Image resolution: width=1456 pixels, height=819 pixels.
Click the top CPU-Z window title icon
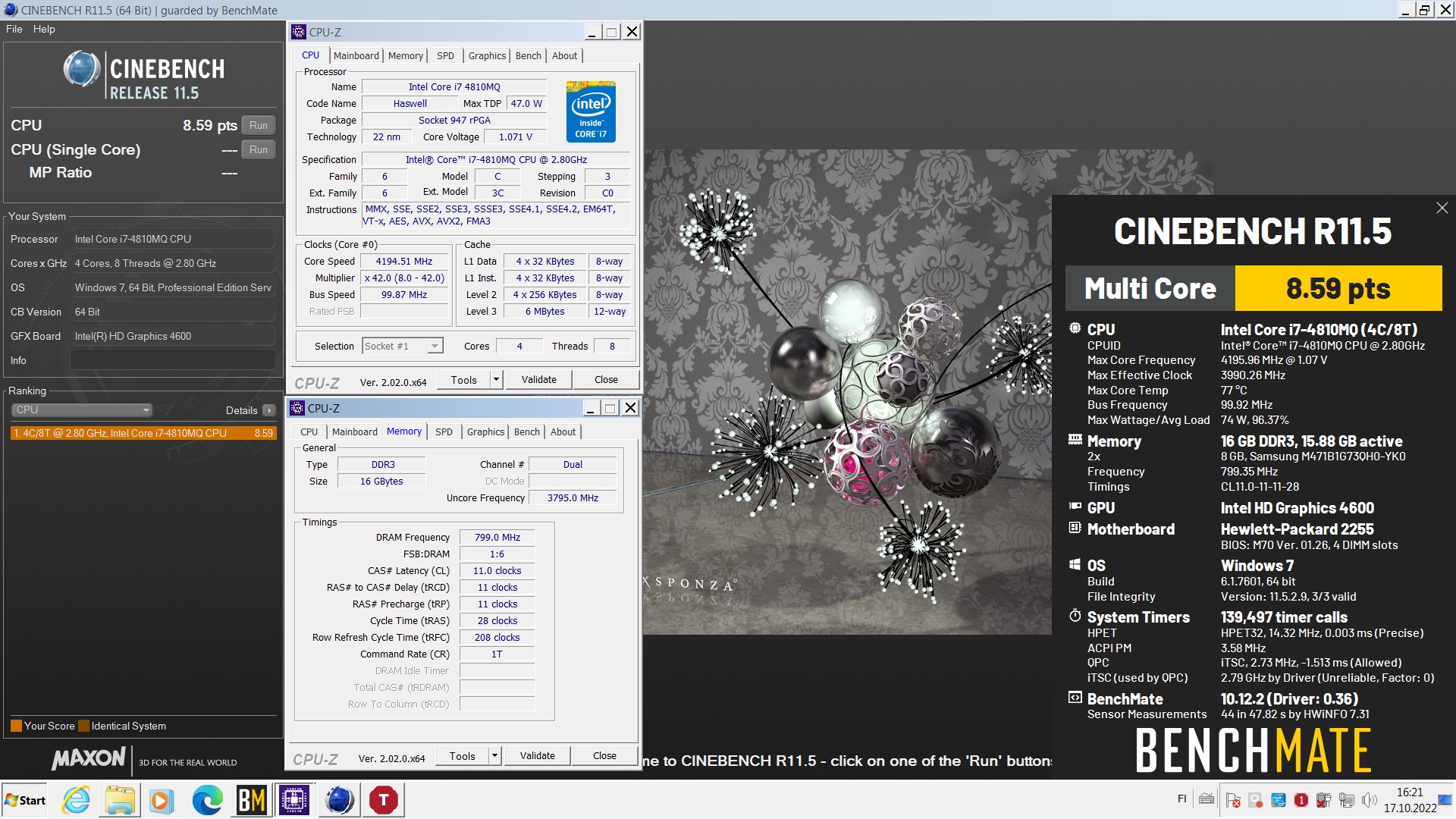pos(299,32)
